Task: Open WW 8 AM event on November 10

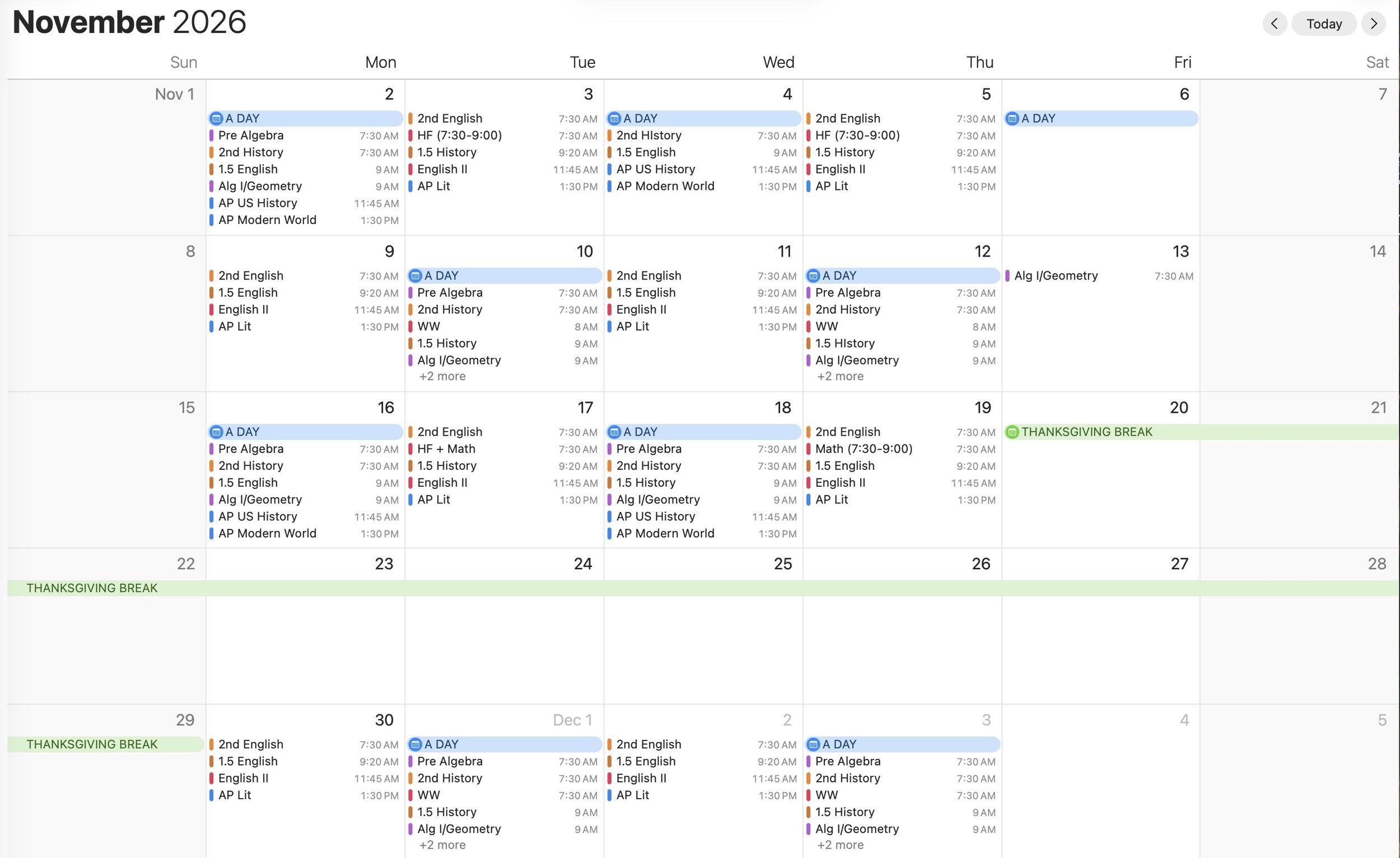Action: (503, 327)
